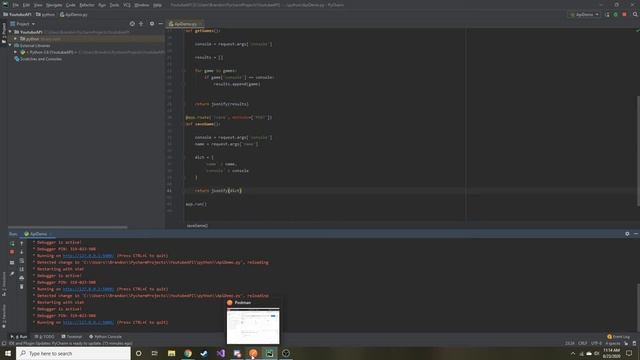Click the PyCharm taskbar icon
This screenshot has height=360, width=640.
(269, 353)
